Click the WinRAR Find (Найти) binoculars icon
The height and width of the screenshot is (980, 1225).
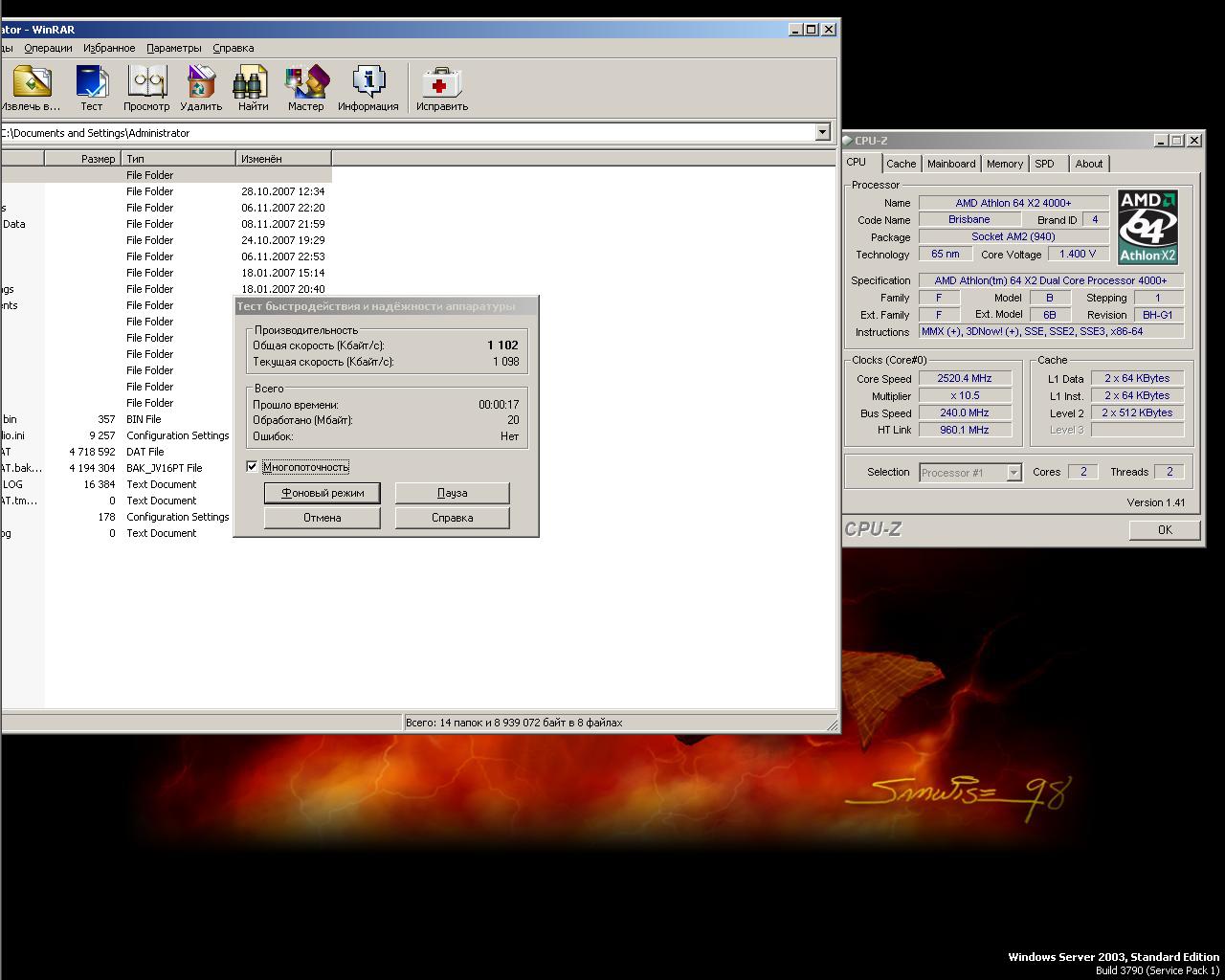[x=253, y=88]
